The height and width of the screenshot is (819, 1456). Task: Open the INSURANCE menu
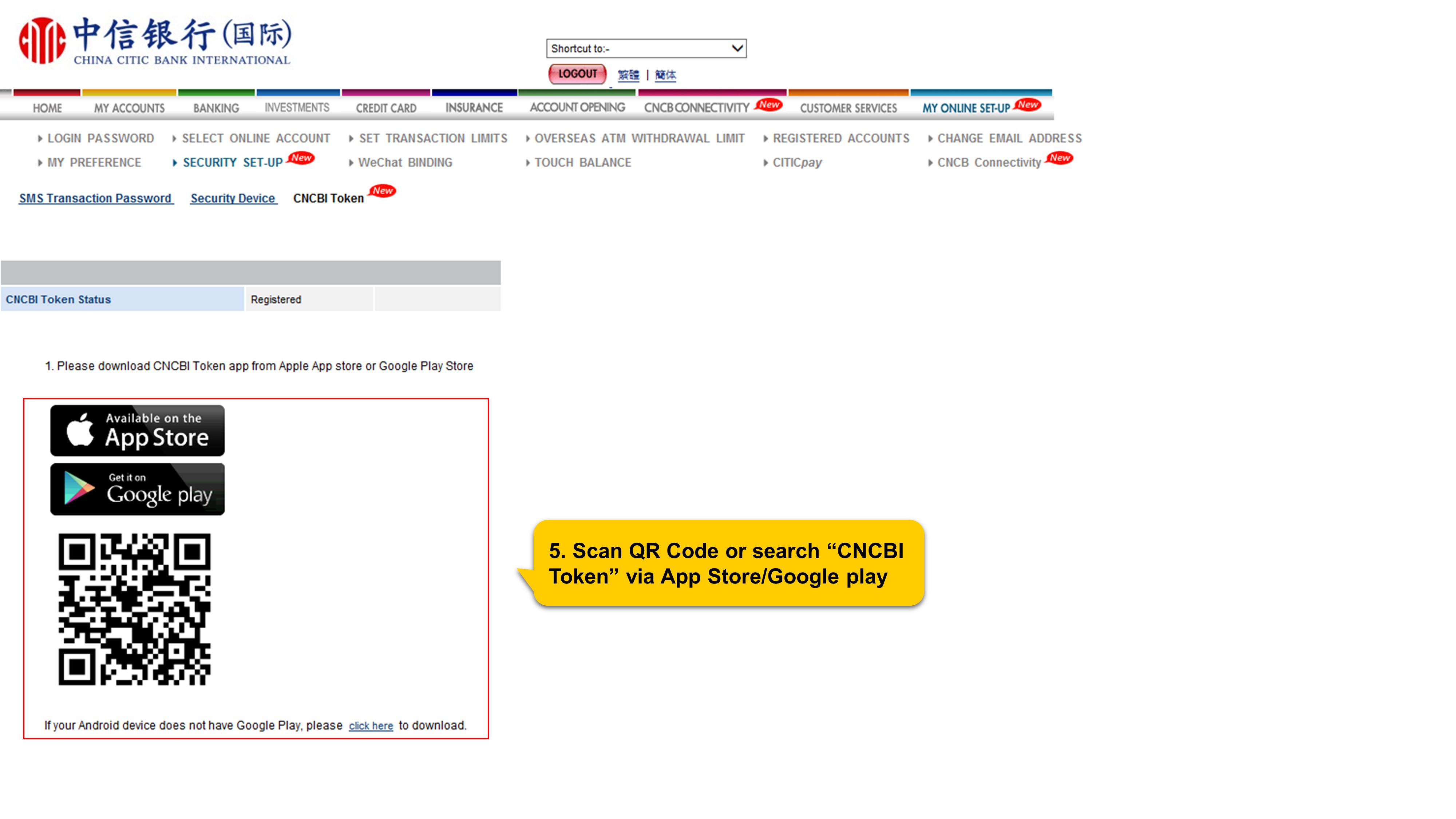point(474,107)
